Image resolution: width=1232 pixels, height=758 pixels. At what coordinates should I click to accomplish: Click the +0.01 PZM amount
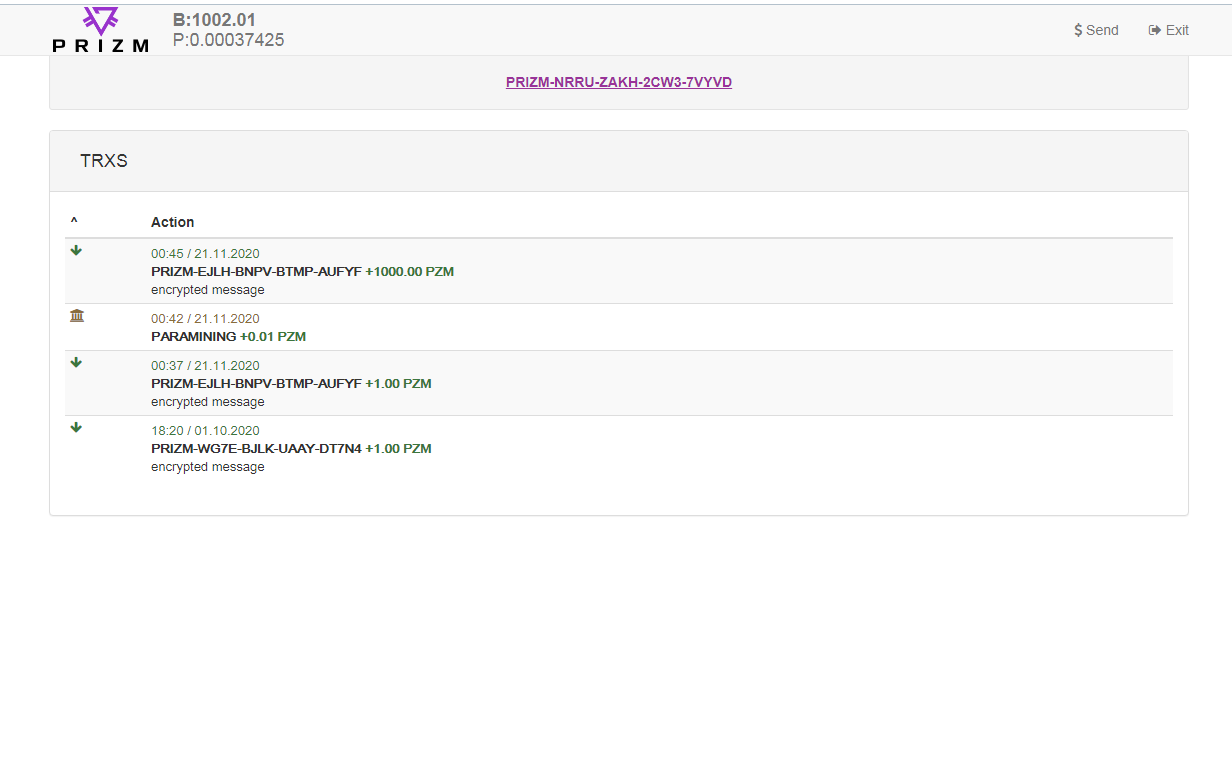(273, 337)
